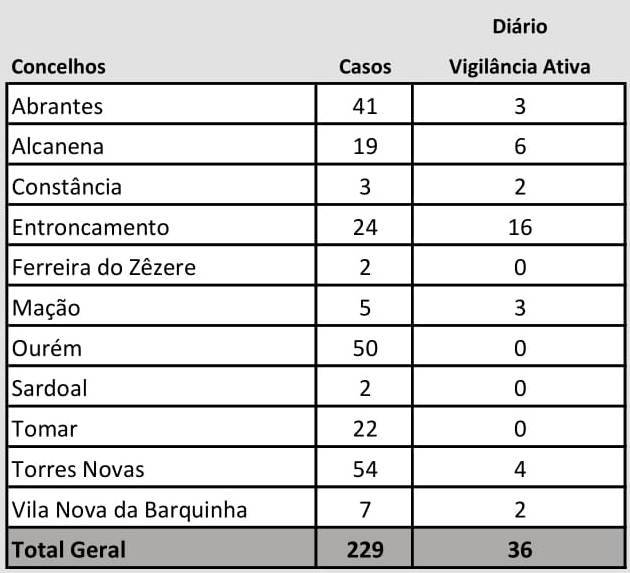The width and height of the screenshot is (630, 573).
Task: Click the Ferreira do Zêzere cell
Action: pos(162,266)
